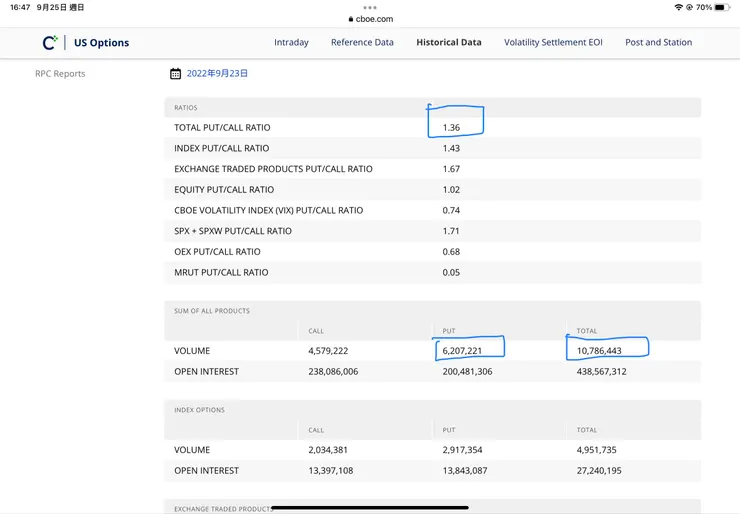
Task: Select the Historical Data tab
Action: pyautogui.click(x=449, y=43)
